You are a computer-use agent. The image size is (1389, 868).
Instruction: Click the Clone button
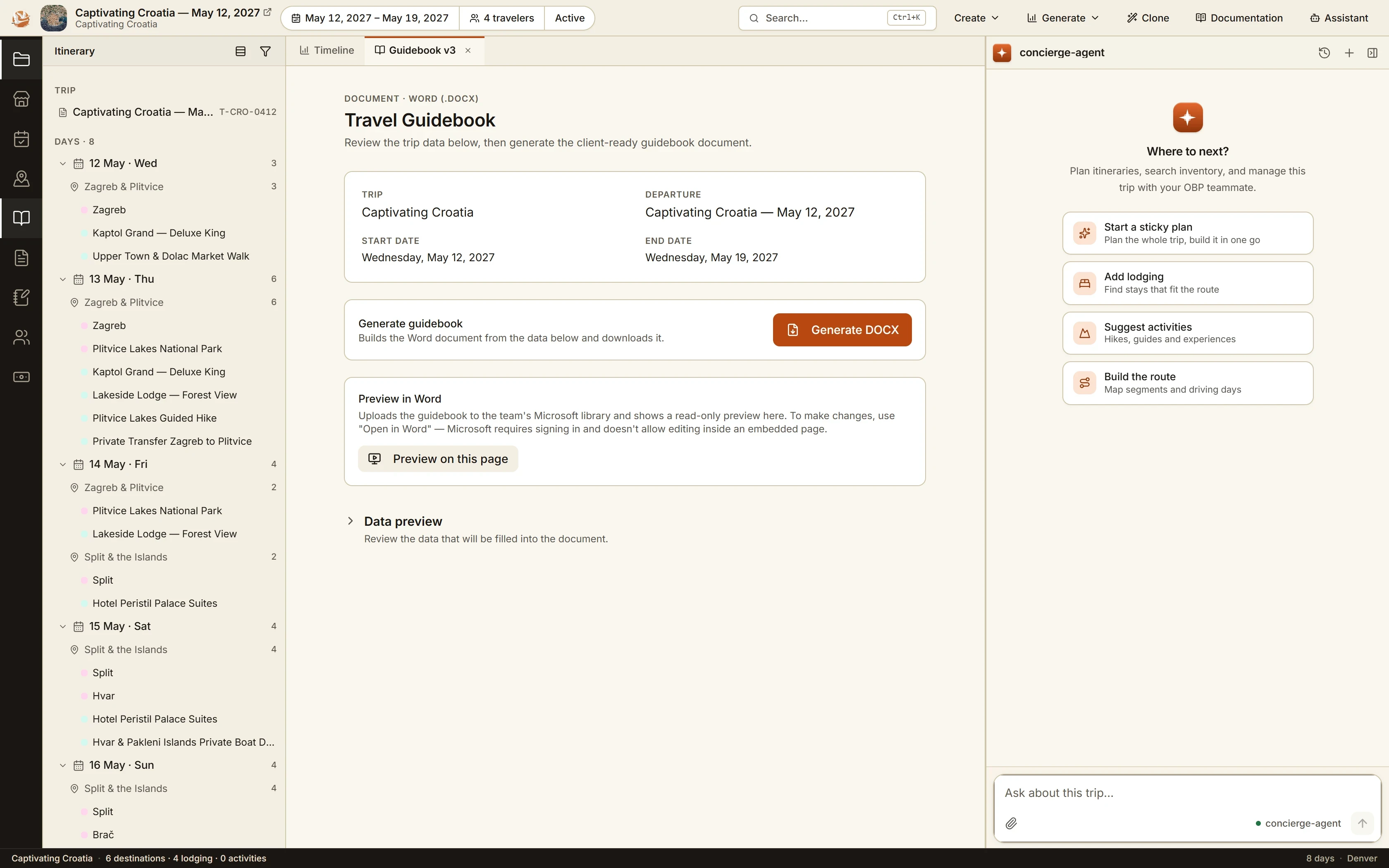[1148, 18]
